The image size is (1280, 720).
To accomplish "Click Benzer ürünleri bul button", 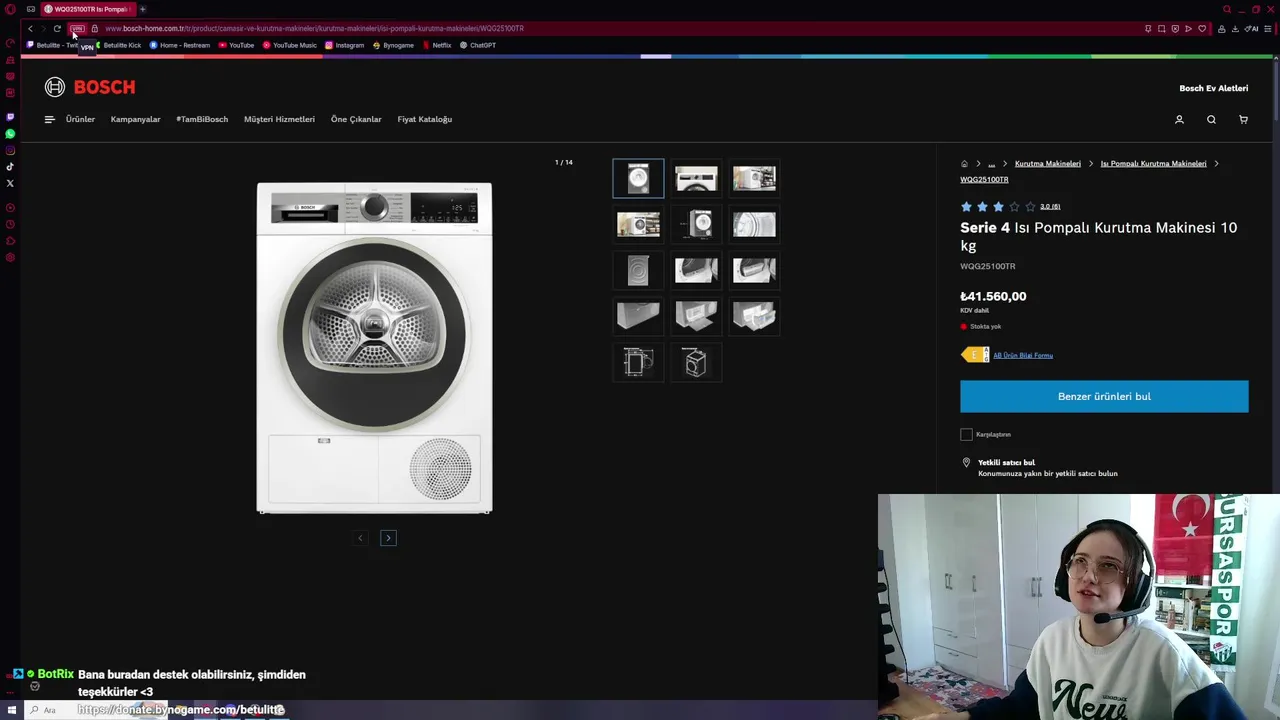I will (x=1104, y=396).
